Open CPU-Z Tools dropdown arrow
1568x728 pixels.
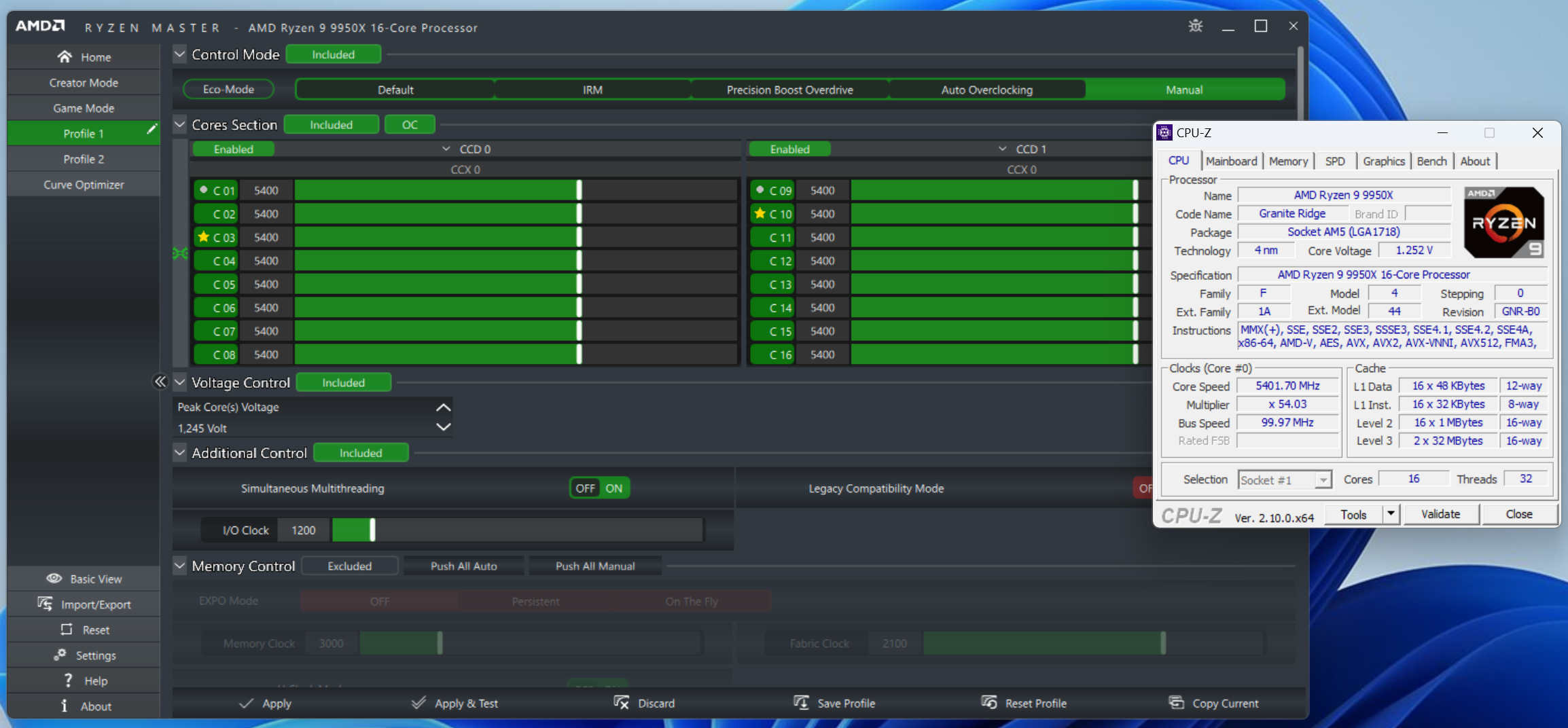[x=1391, y=513]
